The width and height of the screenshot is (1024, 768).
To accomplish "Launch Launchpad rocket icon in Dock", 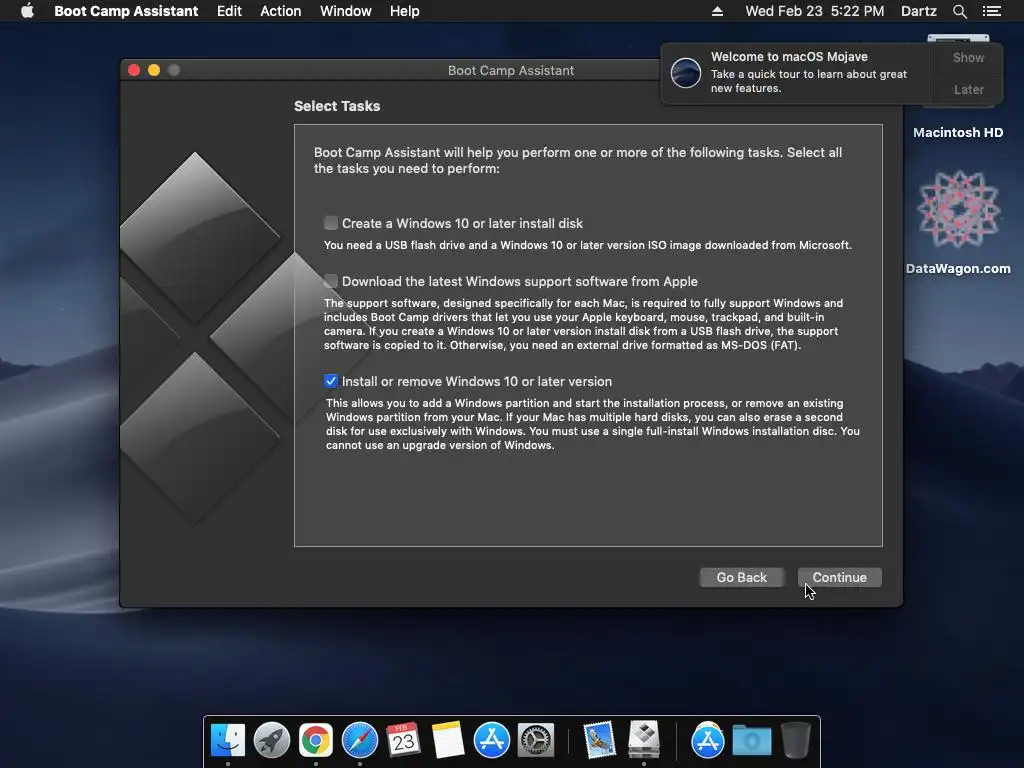I will [272, 740].
